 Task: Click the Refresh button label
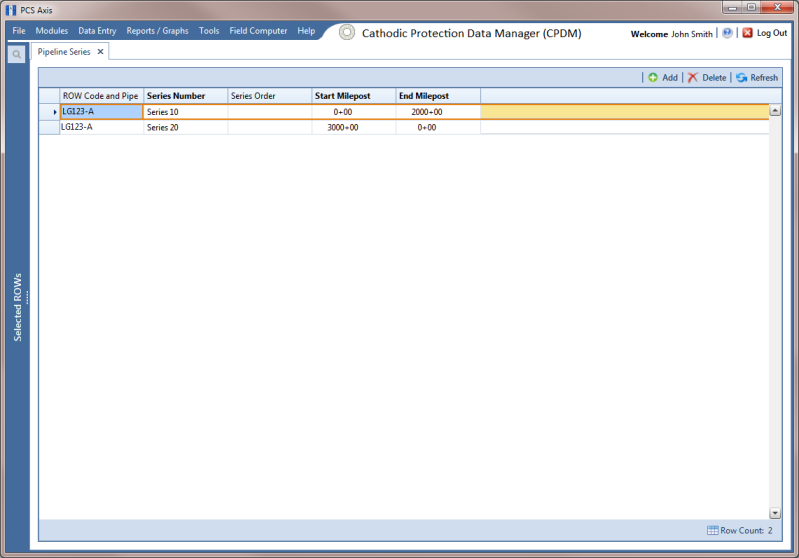[764, 77]
